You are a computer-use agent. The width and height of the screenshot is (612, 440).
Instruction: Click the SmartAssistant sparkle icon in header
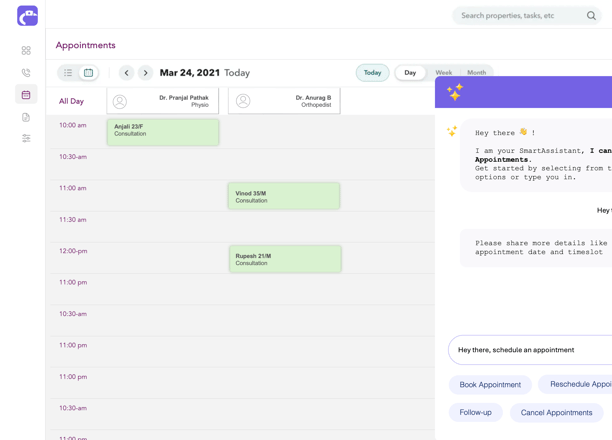click(x=455, y=92)
